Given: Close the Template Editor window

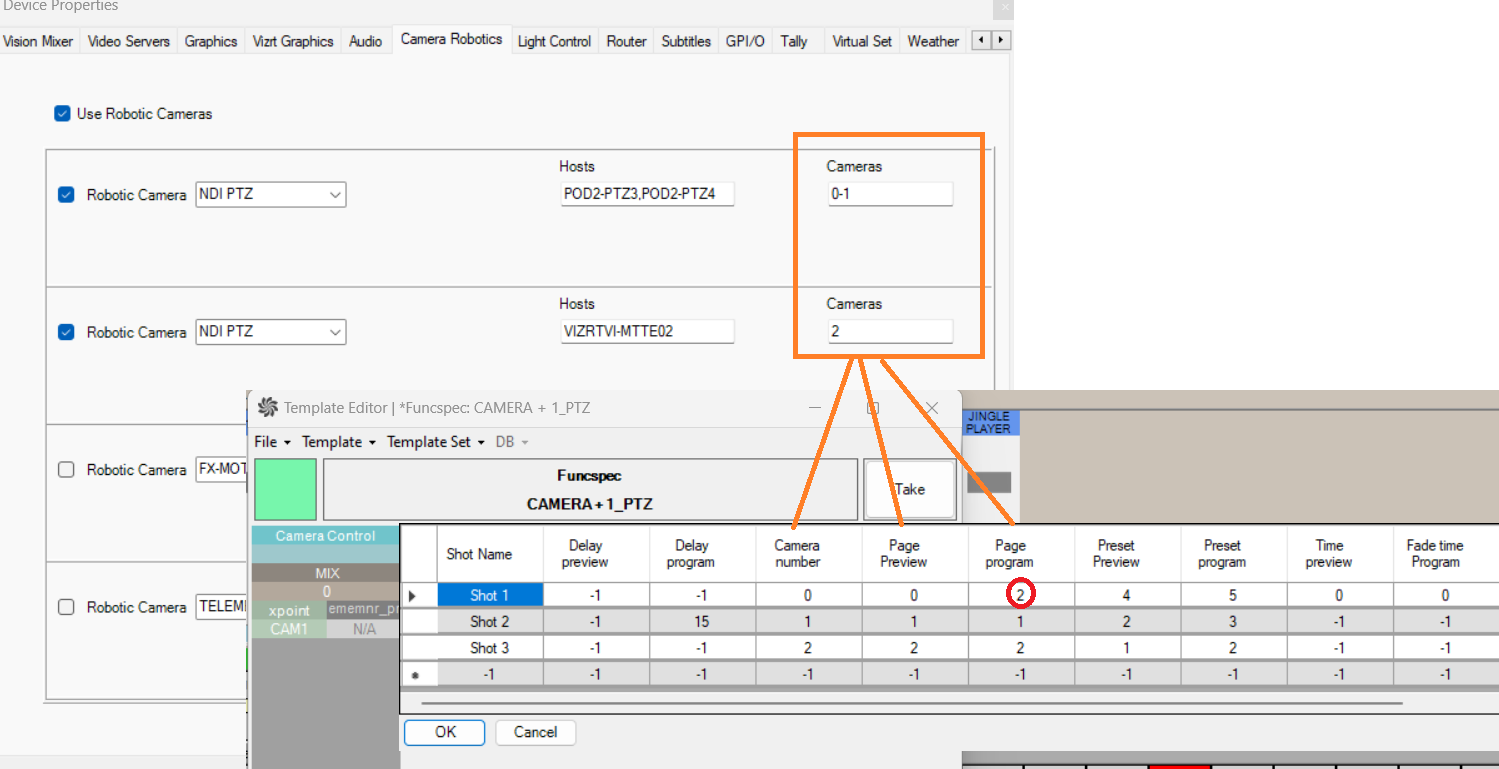Looking at the screenshot, I should pos(932,408).
